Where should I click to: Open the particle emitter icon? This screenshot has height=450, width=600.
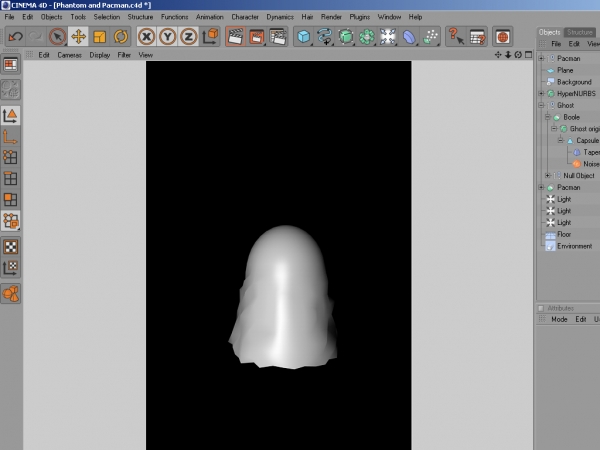tap(430, 37)
